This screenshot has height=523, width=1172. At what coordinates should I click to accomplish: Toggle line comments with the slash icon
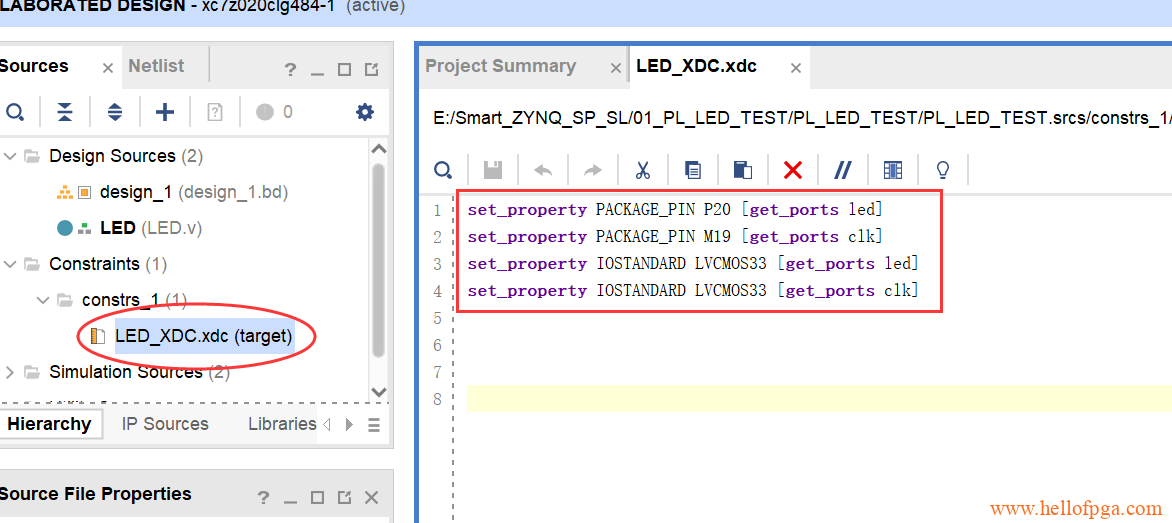(x=842, y=170)
